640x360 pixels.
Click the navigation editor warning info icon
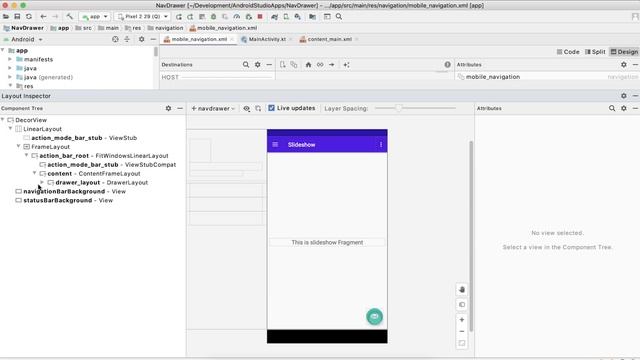447,64
